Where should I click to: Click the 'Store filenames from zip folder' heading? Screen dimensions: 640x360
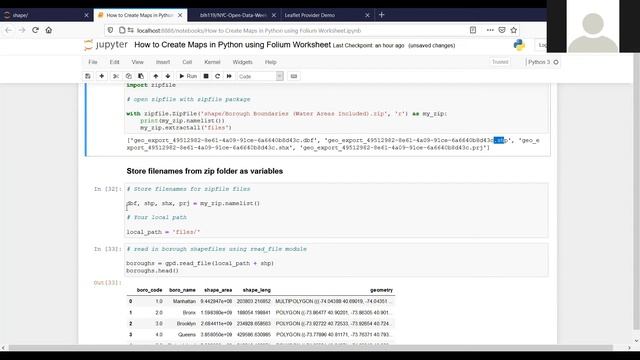click(204, 171)
